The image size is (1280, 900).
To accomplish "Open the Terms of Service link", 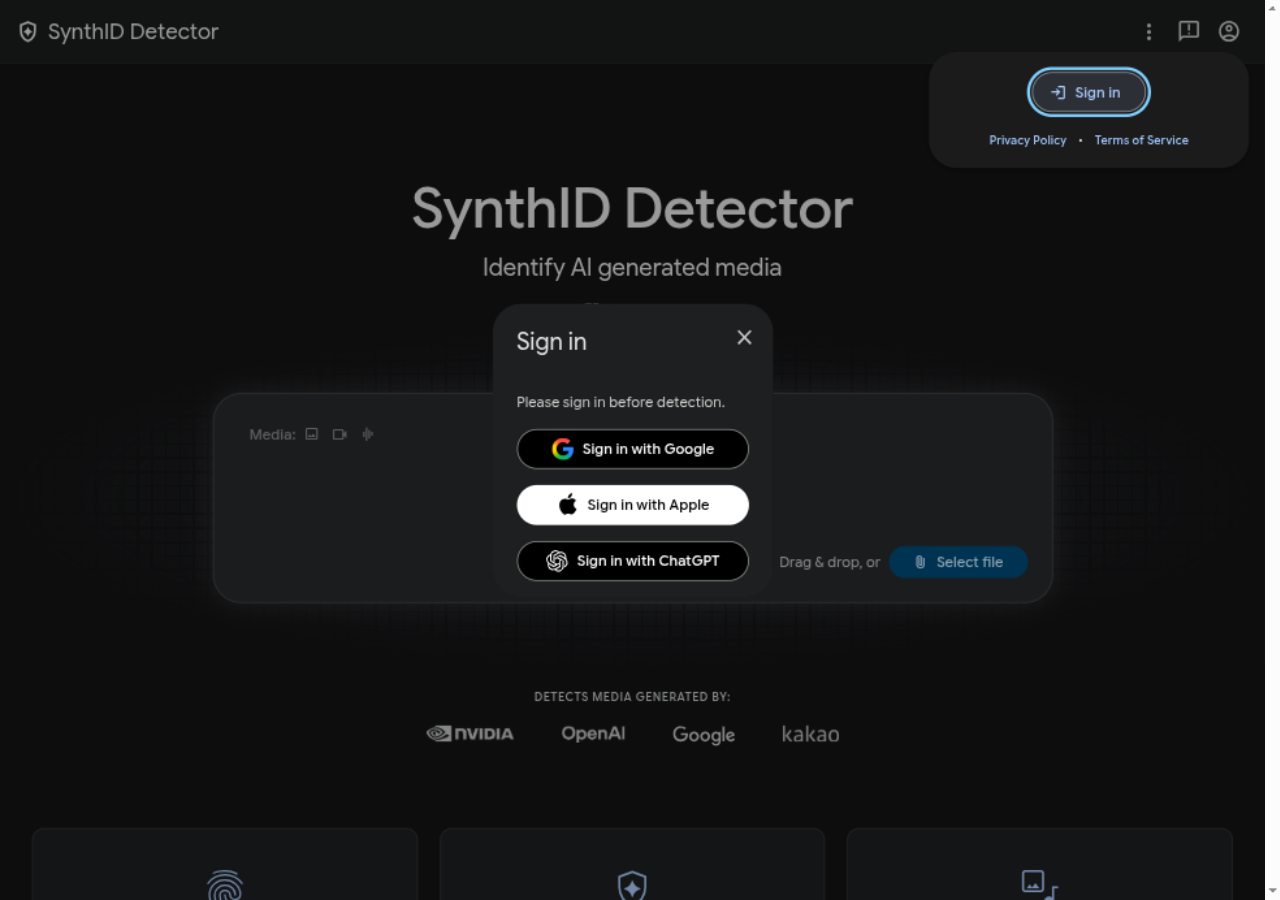I will [x=1141, y=140].
